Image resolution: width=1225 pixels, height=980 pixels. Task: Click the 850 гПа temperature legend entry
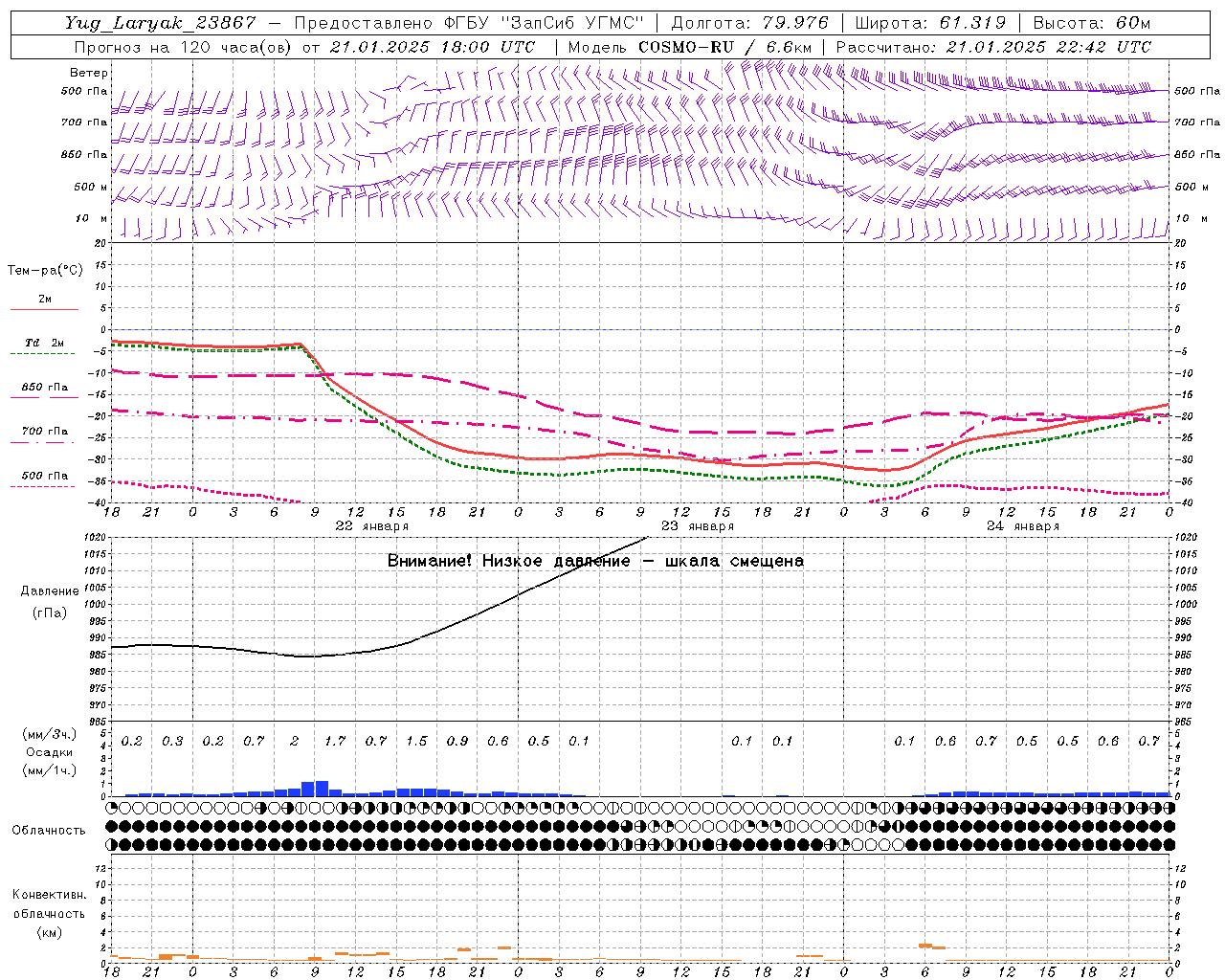45,388
